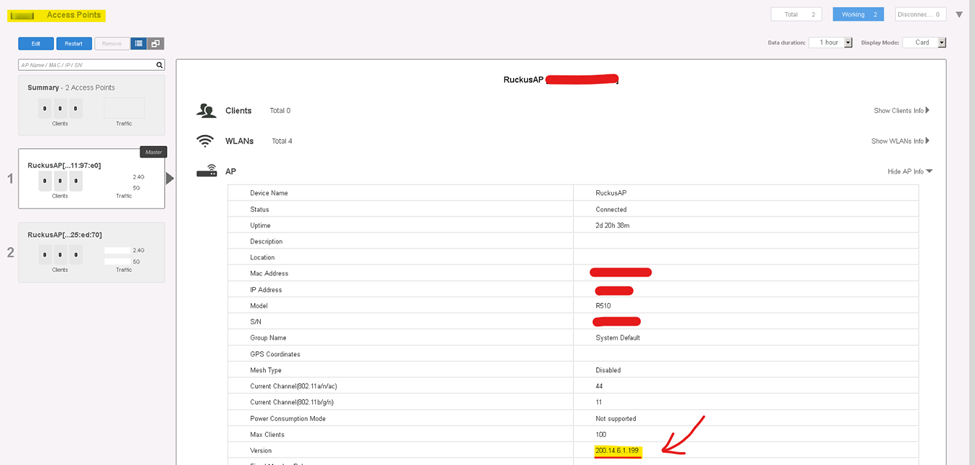
Task: Collapse the Hide AP Info section
Action: click(x=909, y=171)
